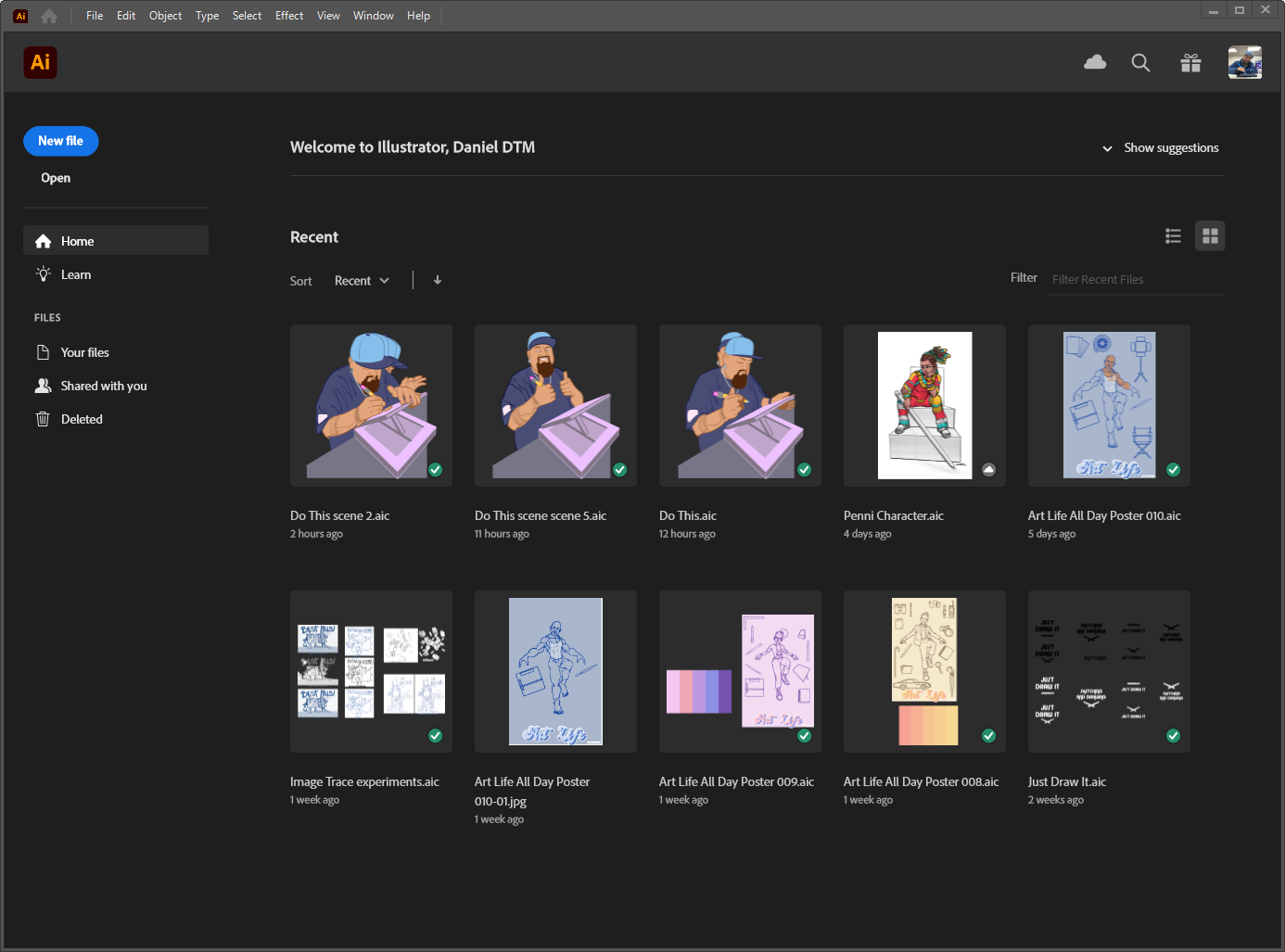
Task: Open the Sort Recent dropdown
Action: click(x=362, y=281)
